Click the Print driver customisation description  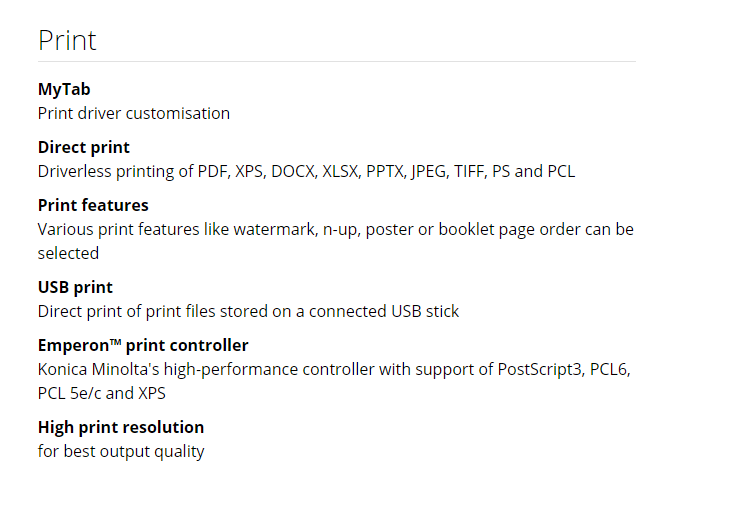pyautogui.click(x=134, y=113)
